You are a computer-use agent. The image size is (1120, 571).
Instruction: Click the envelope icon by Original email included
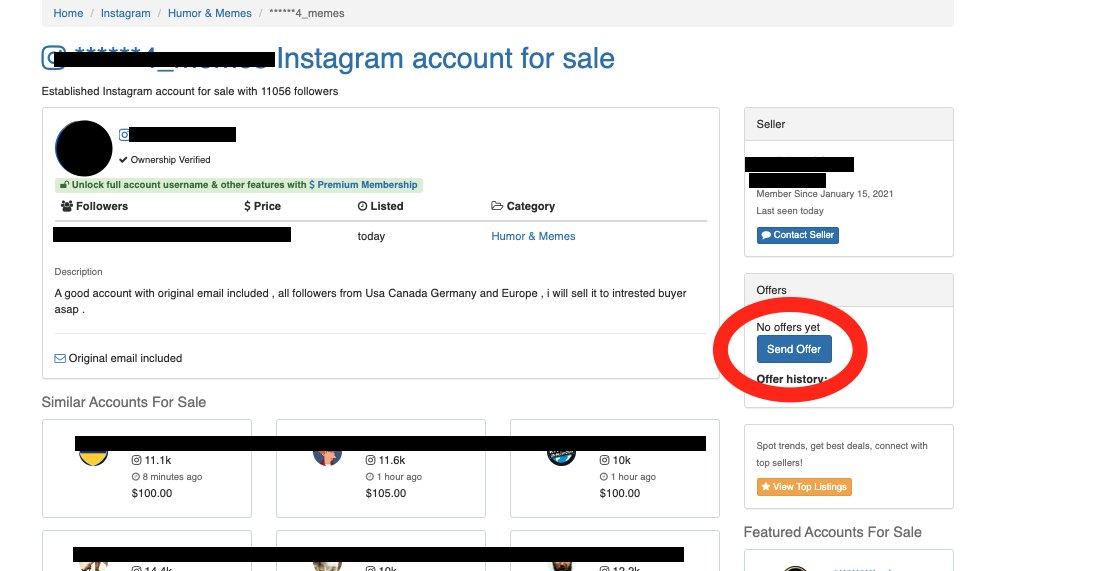tap(60, 358)
